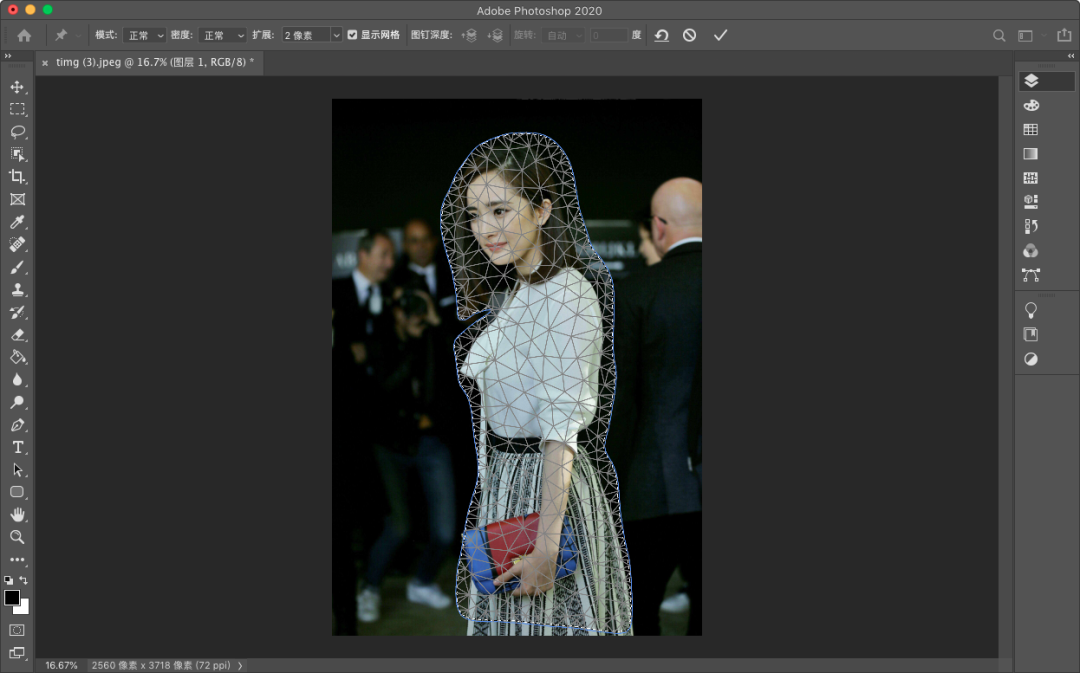Open status bar info chevron menu
Screen dimensions: 1080x673
point(240,665)
